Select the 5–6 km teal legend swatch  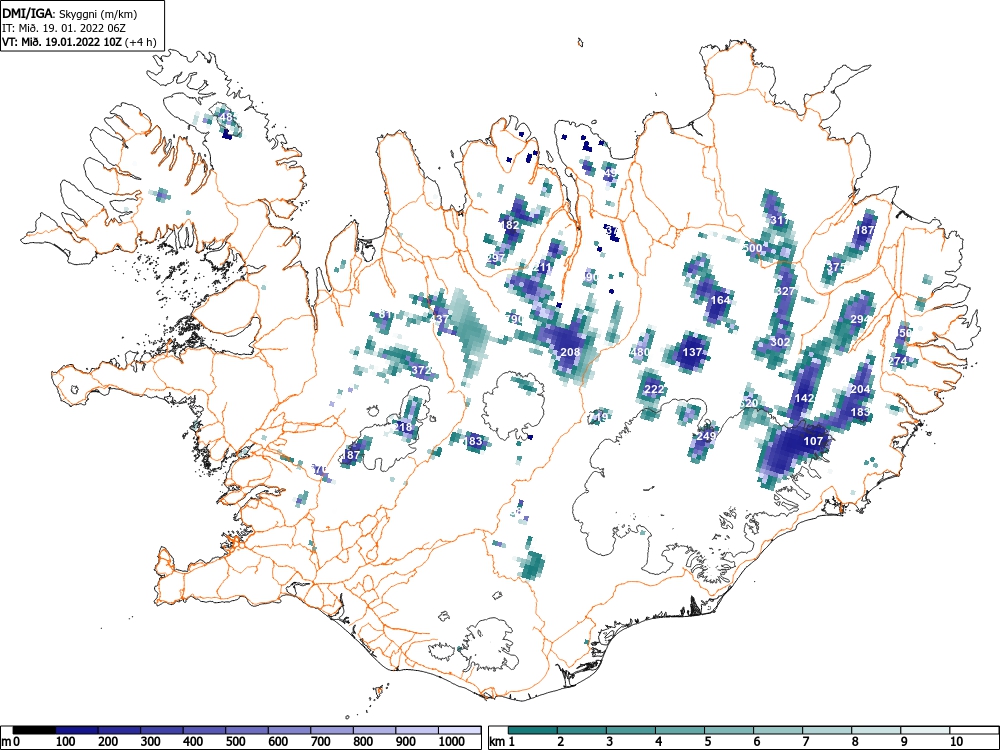coord(729,730)
